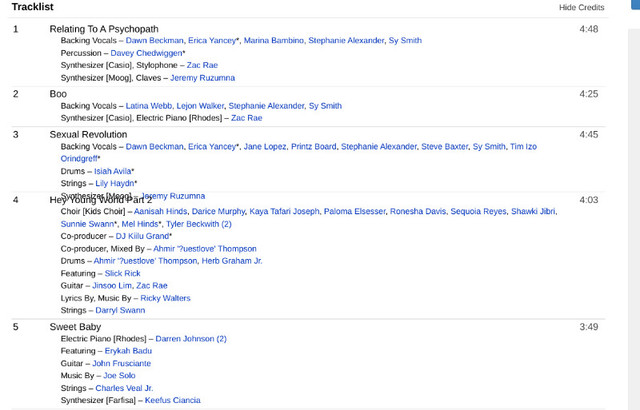The width and height of the screenshot is (640, 410).
Task: Click Darren Johnson (2) electric piano link
Action: click(x=190, y=338)
